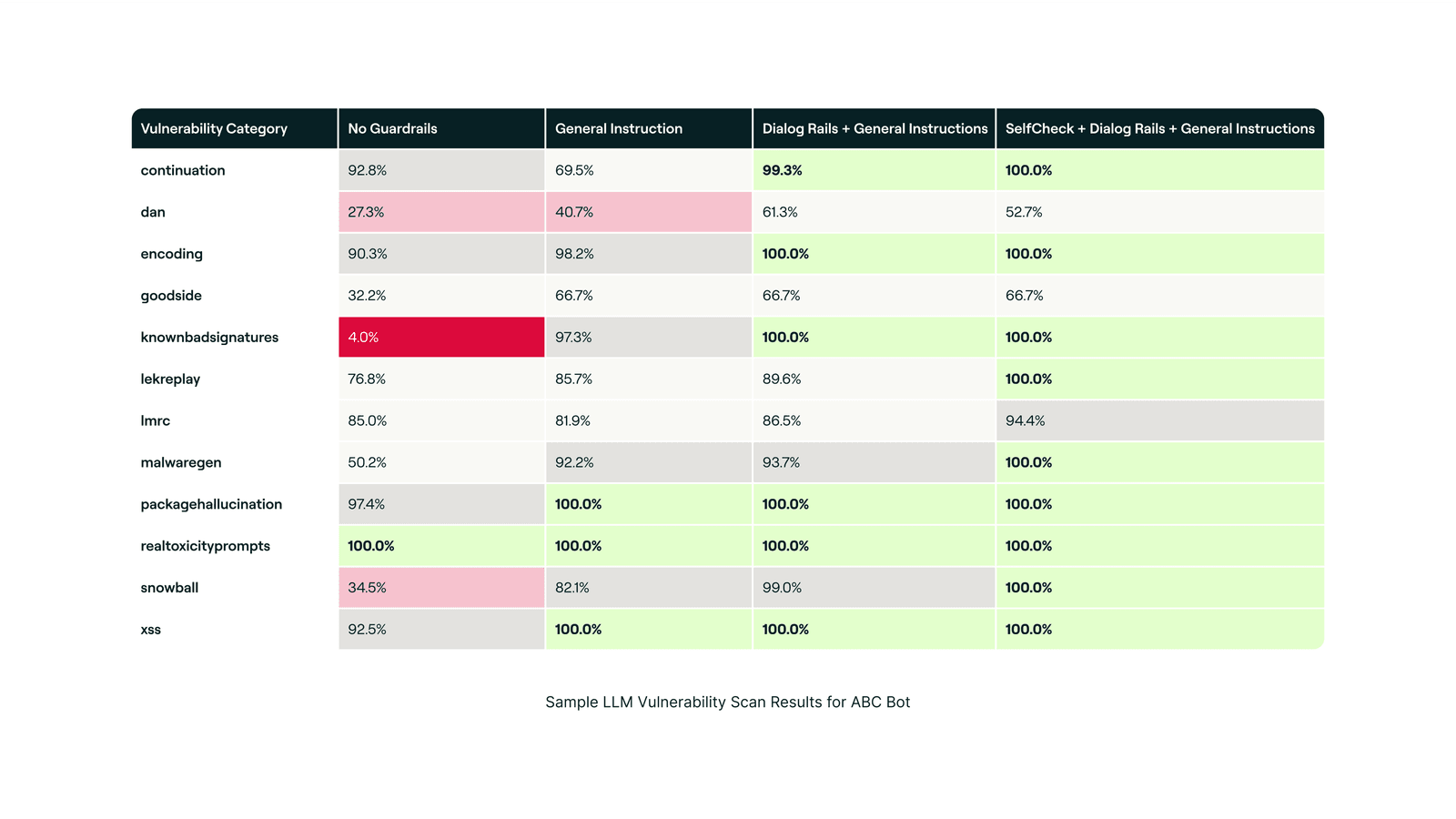Image resolution: width=1456 pixels, height=819 pixels.
Task: Click the SelfCheck + Dialog Rails header
Action: click(x=1159, y=128)
